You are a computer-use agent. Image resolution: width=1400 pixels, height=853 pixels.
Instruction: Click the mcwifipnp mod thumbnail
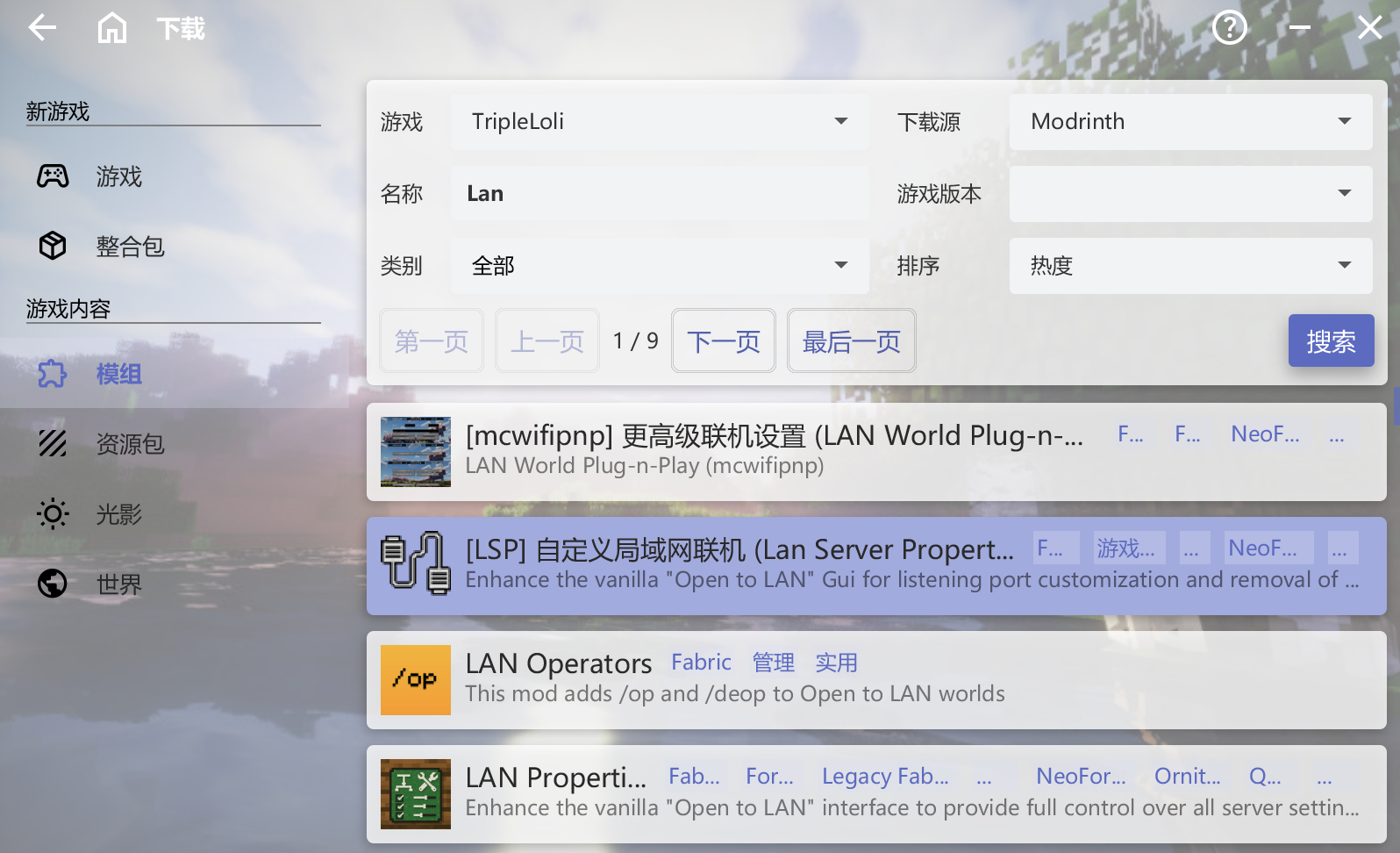[416, 452]
